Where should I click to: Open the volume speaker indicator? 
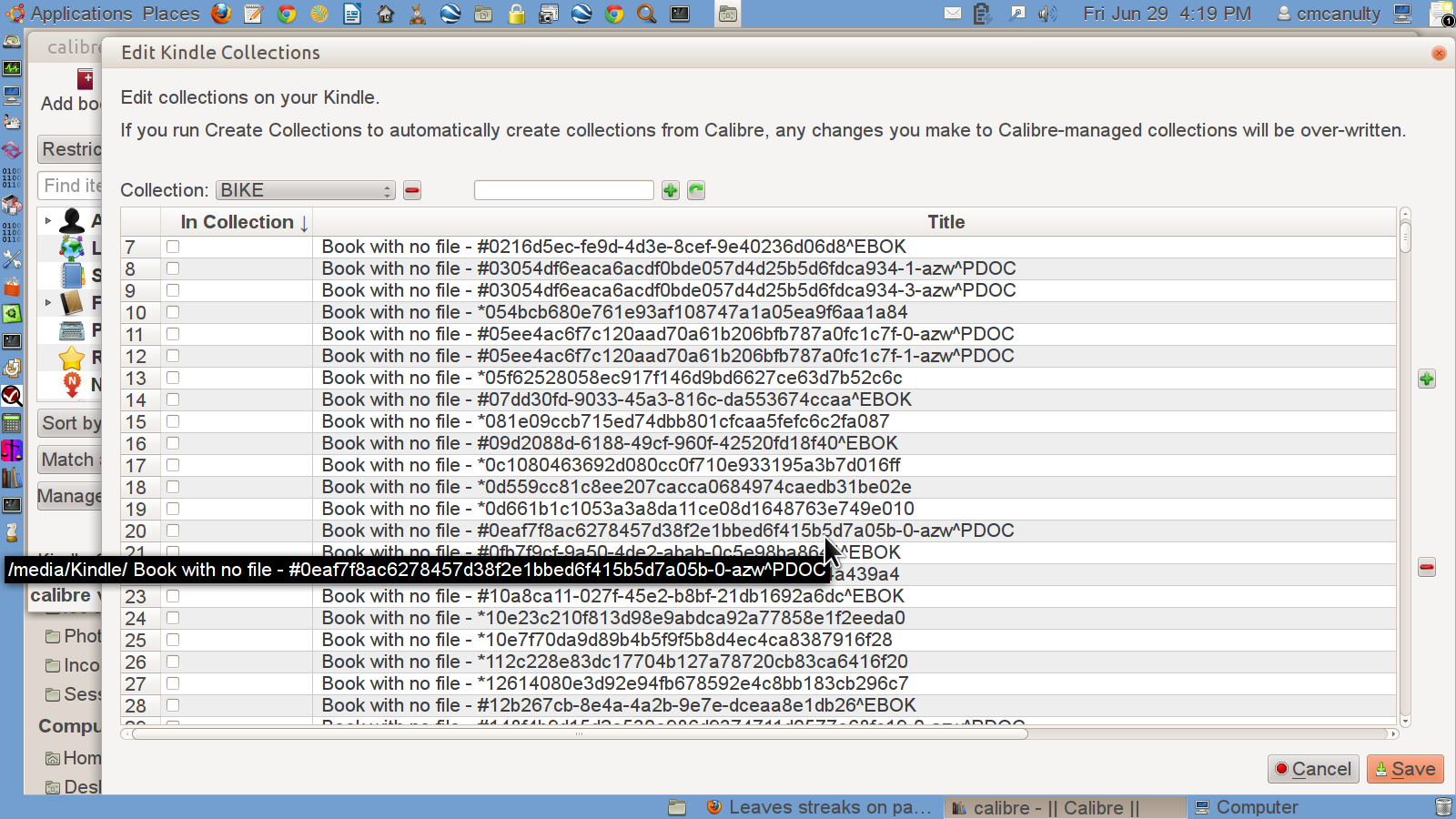click(1047, 14)
